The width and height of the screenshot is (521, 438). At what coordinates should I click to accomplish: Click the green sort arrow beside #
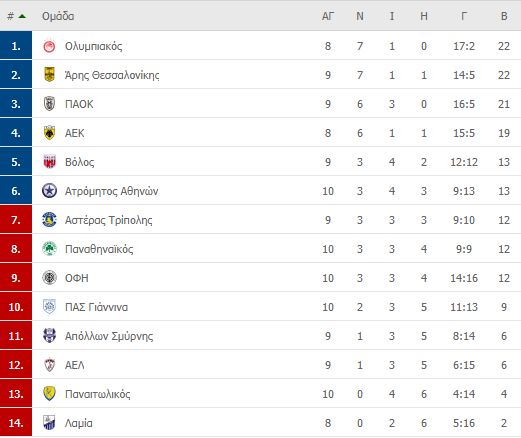click(x=22, y=16)
